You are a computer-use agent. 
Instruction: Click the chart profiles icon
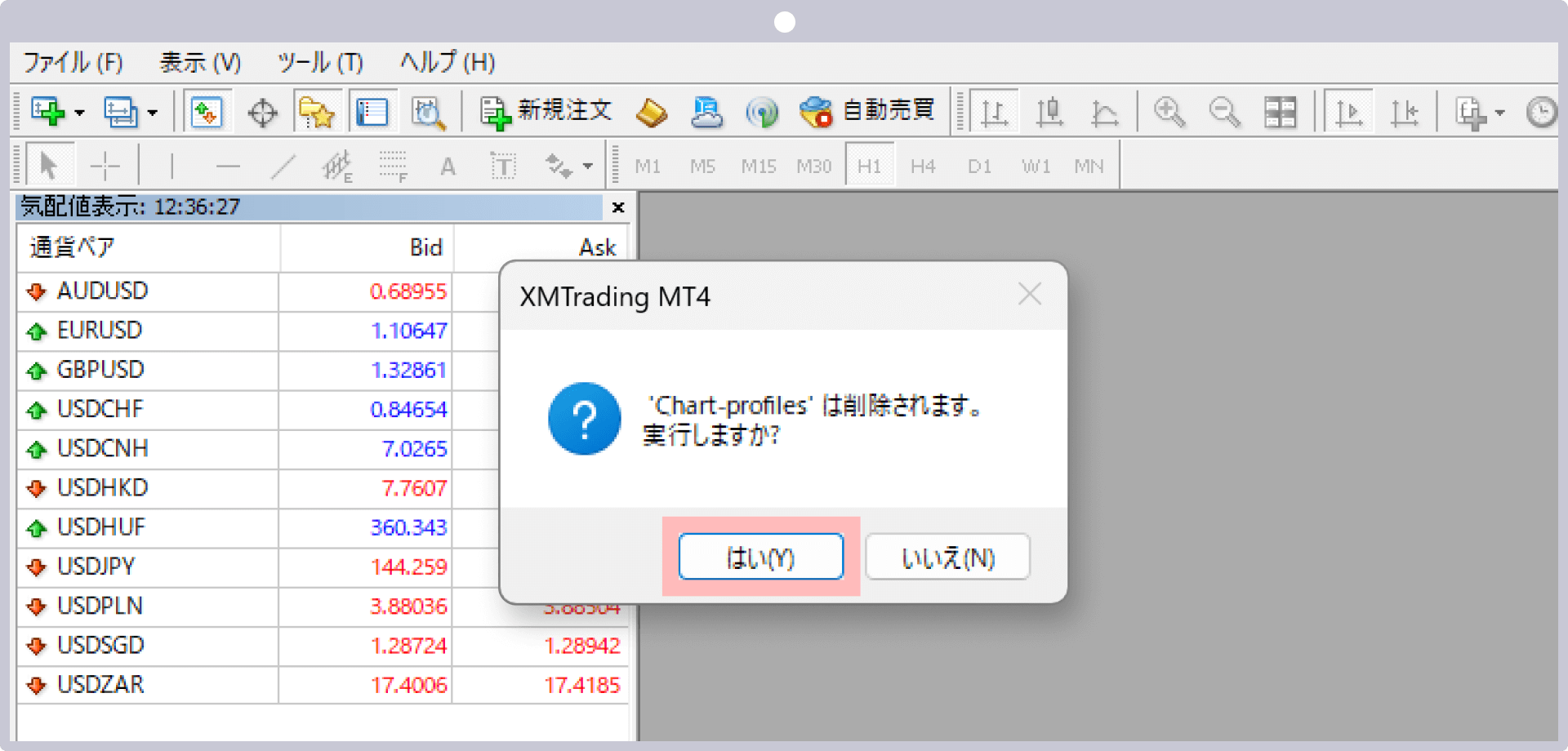[x=120, y=112]
